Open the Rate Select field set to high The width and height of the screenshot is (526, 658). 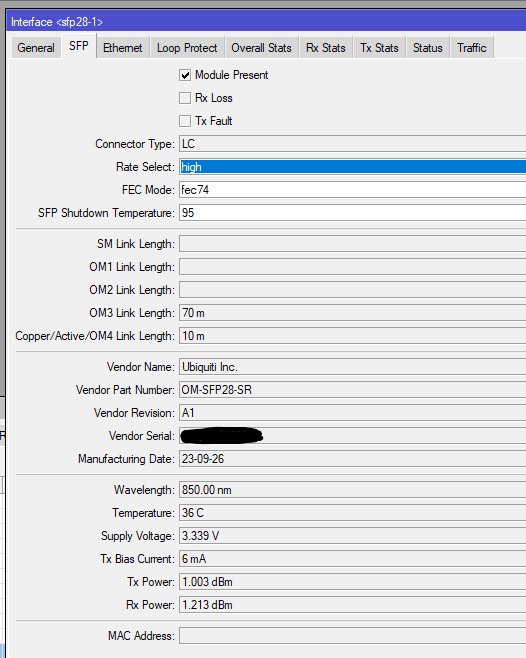[x=353, y=167]
